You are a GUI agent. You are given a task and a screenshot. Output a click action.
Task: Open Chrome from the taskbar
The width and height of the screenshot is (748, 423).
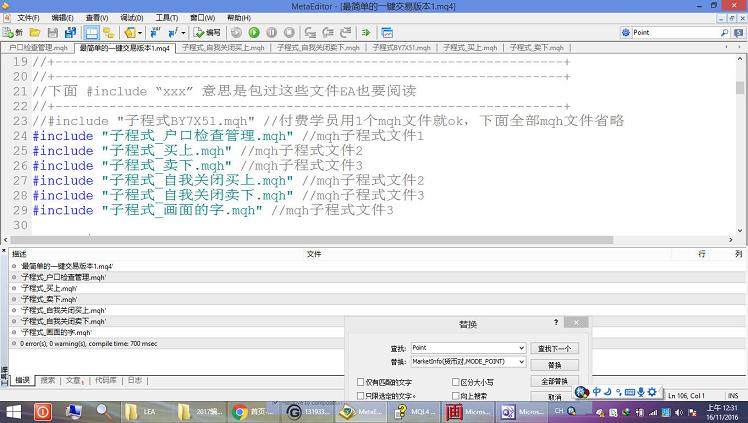[253, 412]
